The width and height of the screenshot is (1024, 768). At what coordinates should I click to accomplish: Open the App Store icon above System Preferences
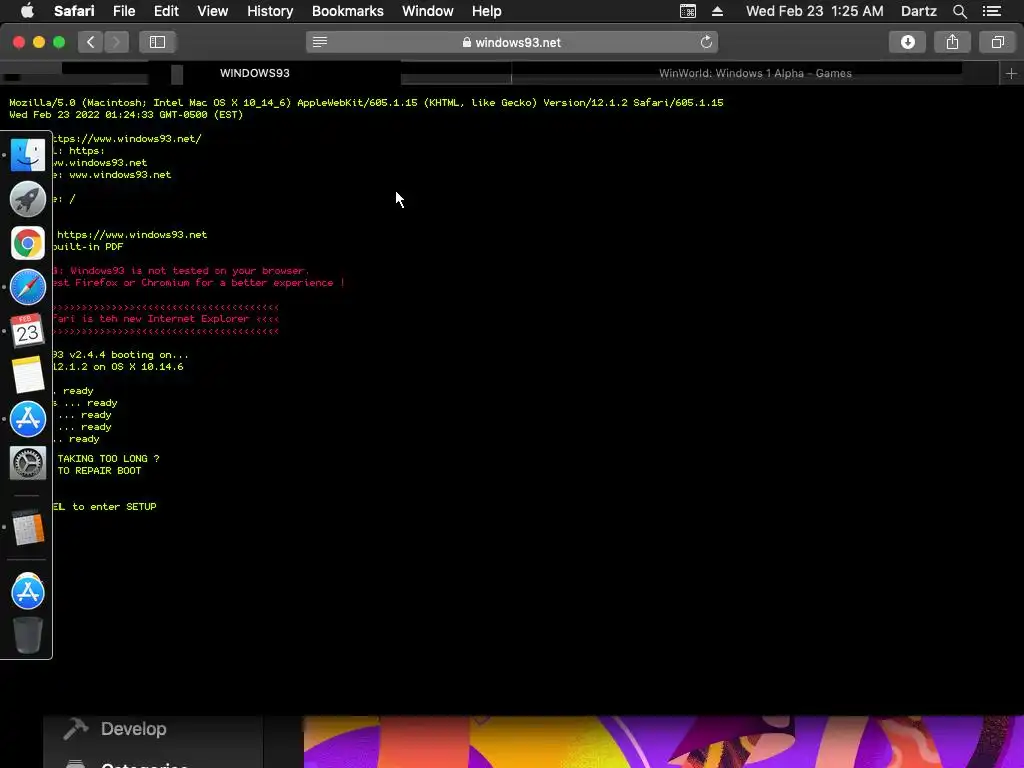click(27, 419)
